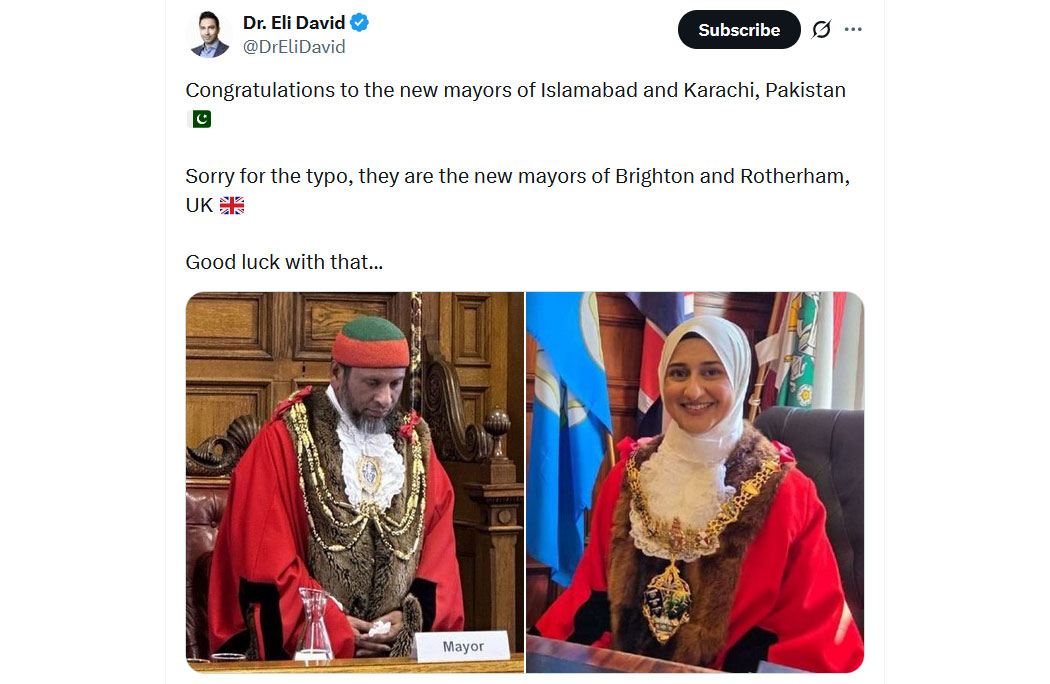Open the three-dot more options menu
The height and width of the screenshot is (684, 1050).
(x=853, y=29)
